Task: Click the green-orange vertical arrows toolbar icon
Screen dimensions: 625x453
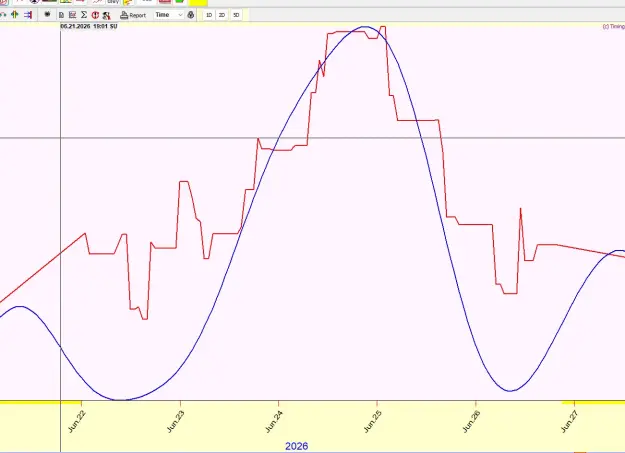Action: click(x=15, y=15)
